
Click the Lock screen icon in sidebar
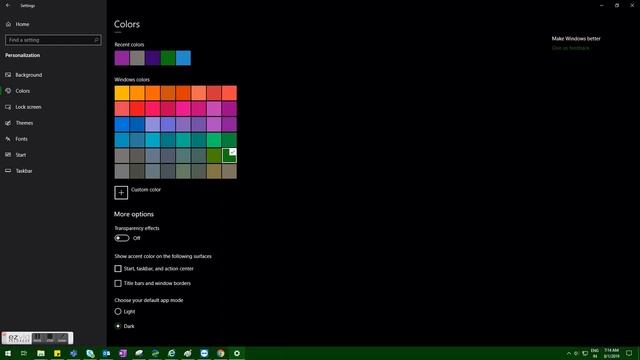tap(8, 107)
